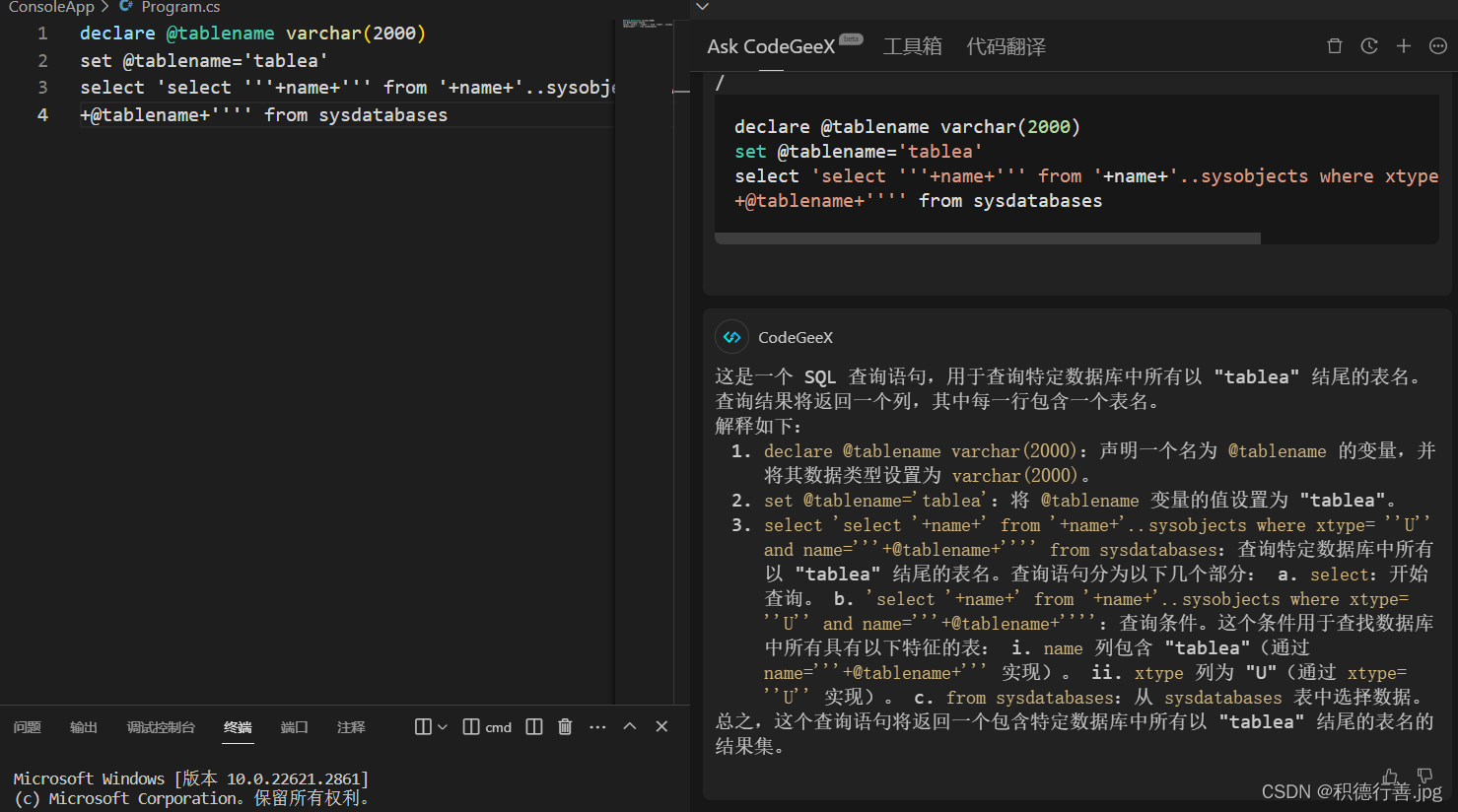The image size is (1458, 812).
Task: Switch to the 问题 panel tab
Action: (x=28, y=727)
